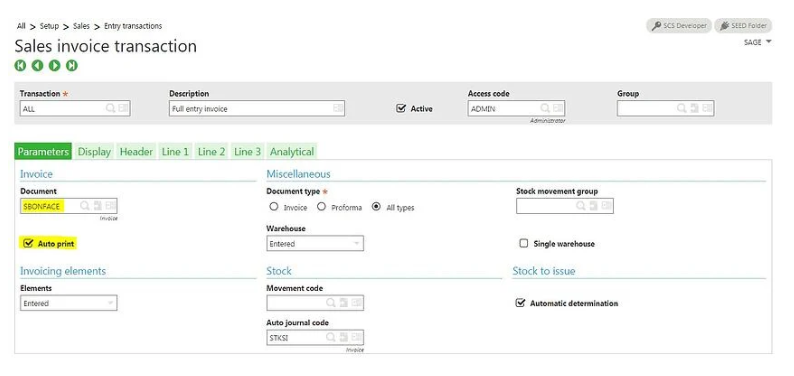Open search lookup in the Access code field
The width and height of the screenshot is (794, 376).
545,108
